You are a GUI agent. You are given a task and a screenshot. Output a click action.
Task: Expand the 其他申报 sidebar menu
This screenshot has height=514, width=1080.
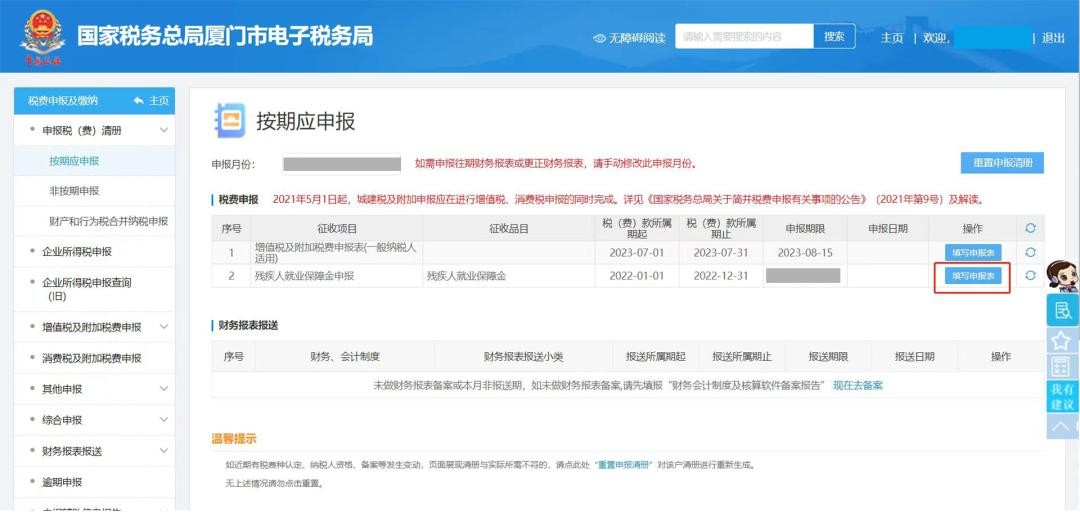[x=164, y=389]
